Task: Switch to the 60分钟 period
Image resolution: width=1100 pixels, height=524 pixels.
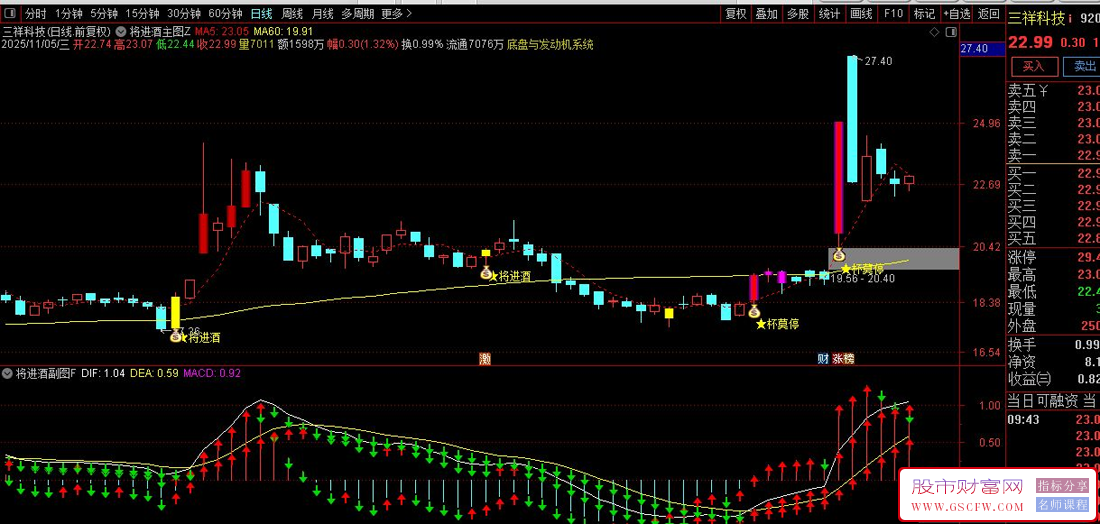Action: pos(226,13)
